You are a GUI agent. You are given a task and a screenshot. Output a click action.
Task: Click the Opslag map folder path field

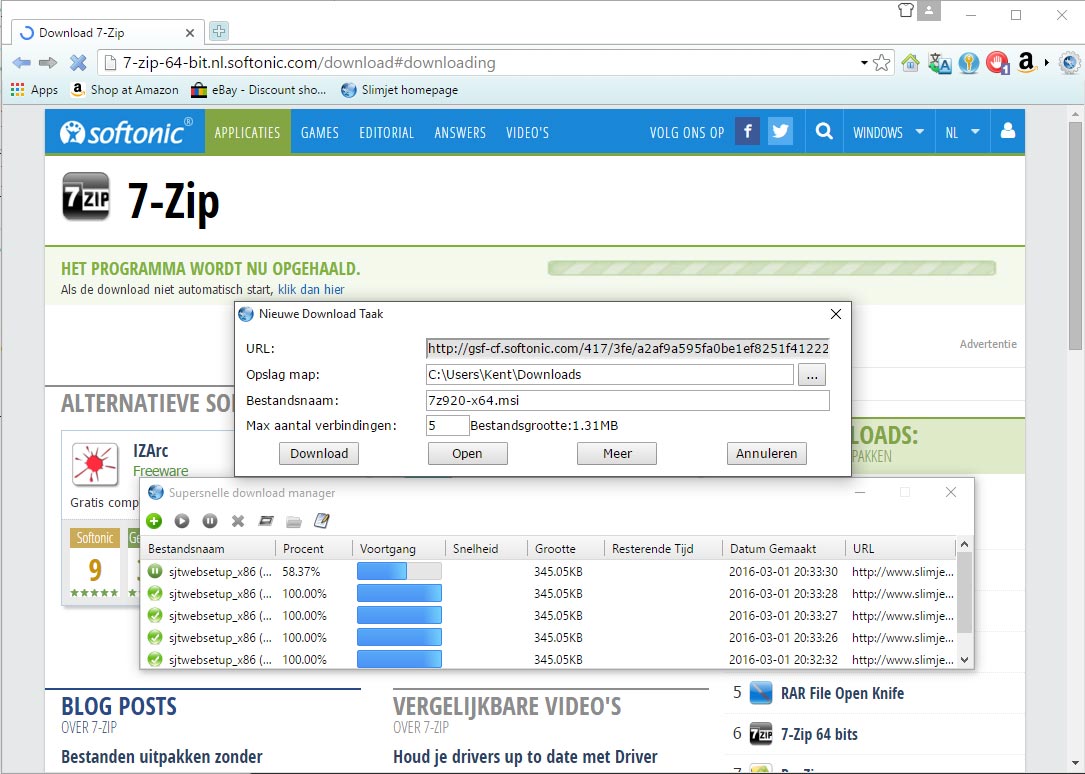pos(610,375)
